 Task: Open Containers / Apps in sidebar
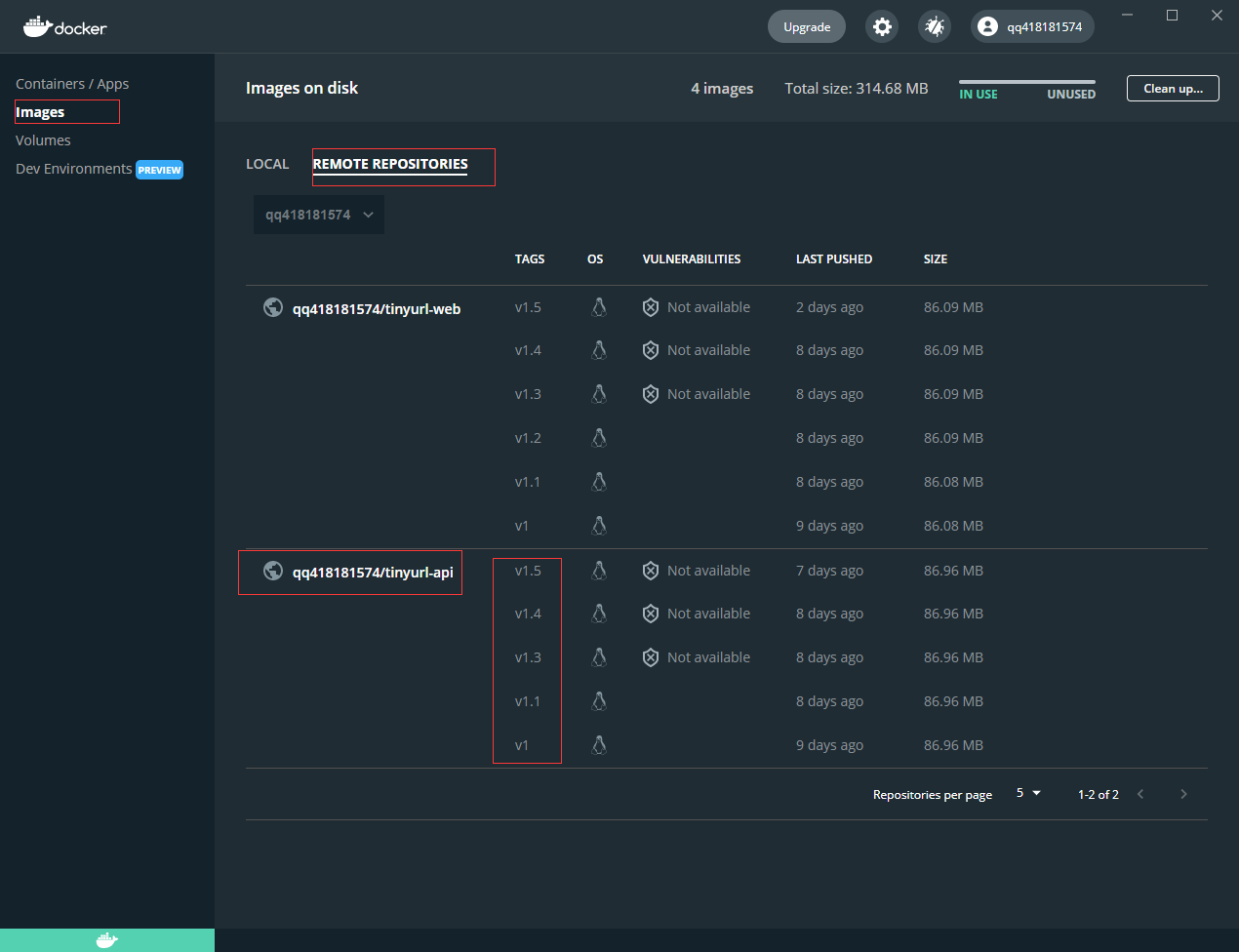coord(72,84)
